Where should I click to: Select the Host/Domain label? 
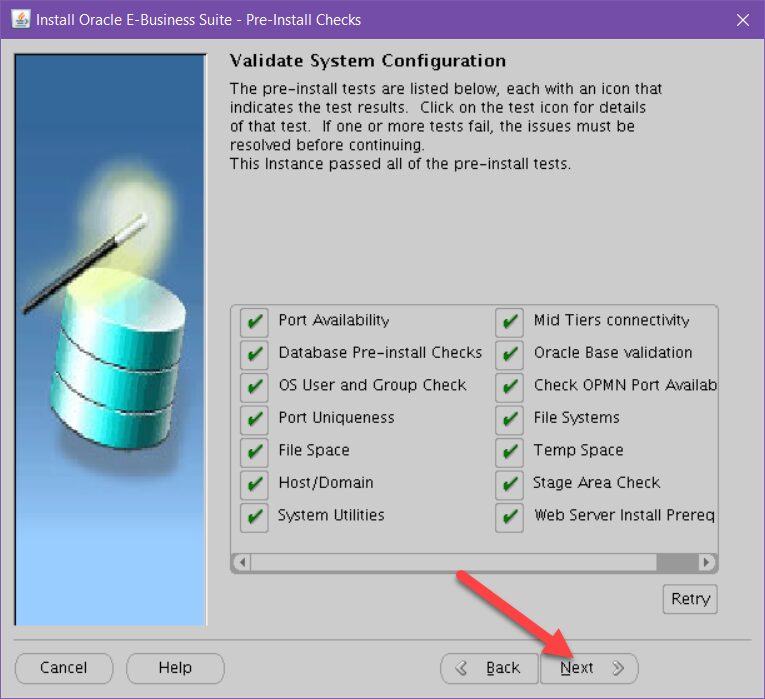tap(326, 483)
